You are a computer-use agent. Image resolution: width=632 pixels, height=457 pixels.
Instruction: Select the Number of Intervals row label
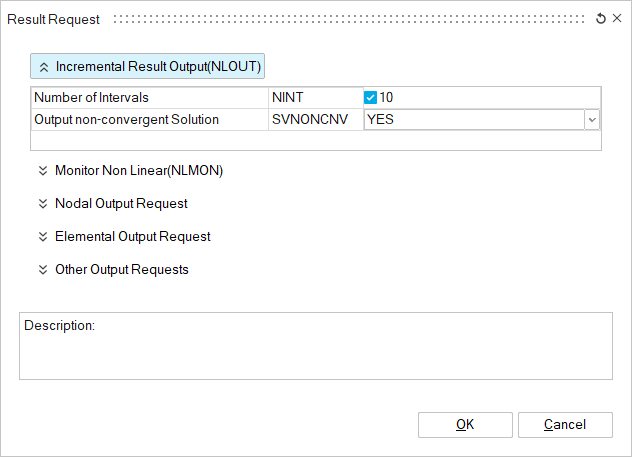tap(91, 98)
